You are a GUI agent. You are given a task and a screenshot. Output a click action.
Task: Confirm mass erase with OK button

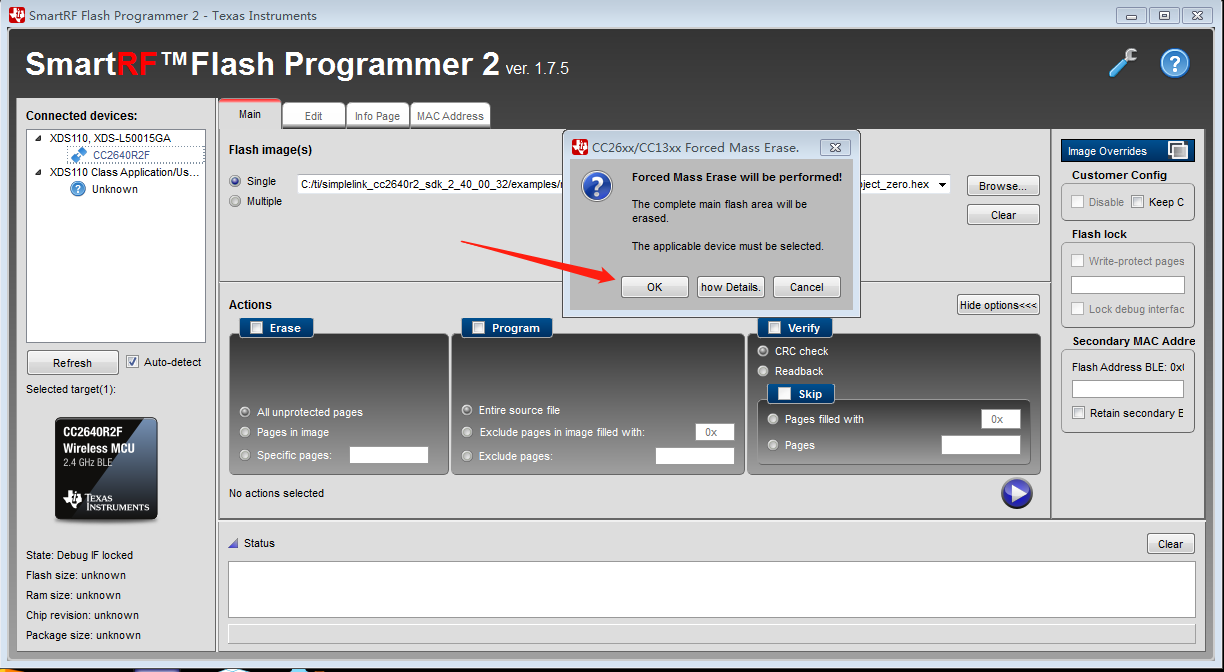[655, 287]
